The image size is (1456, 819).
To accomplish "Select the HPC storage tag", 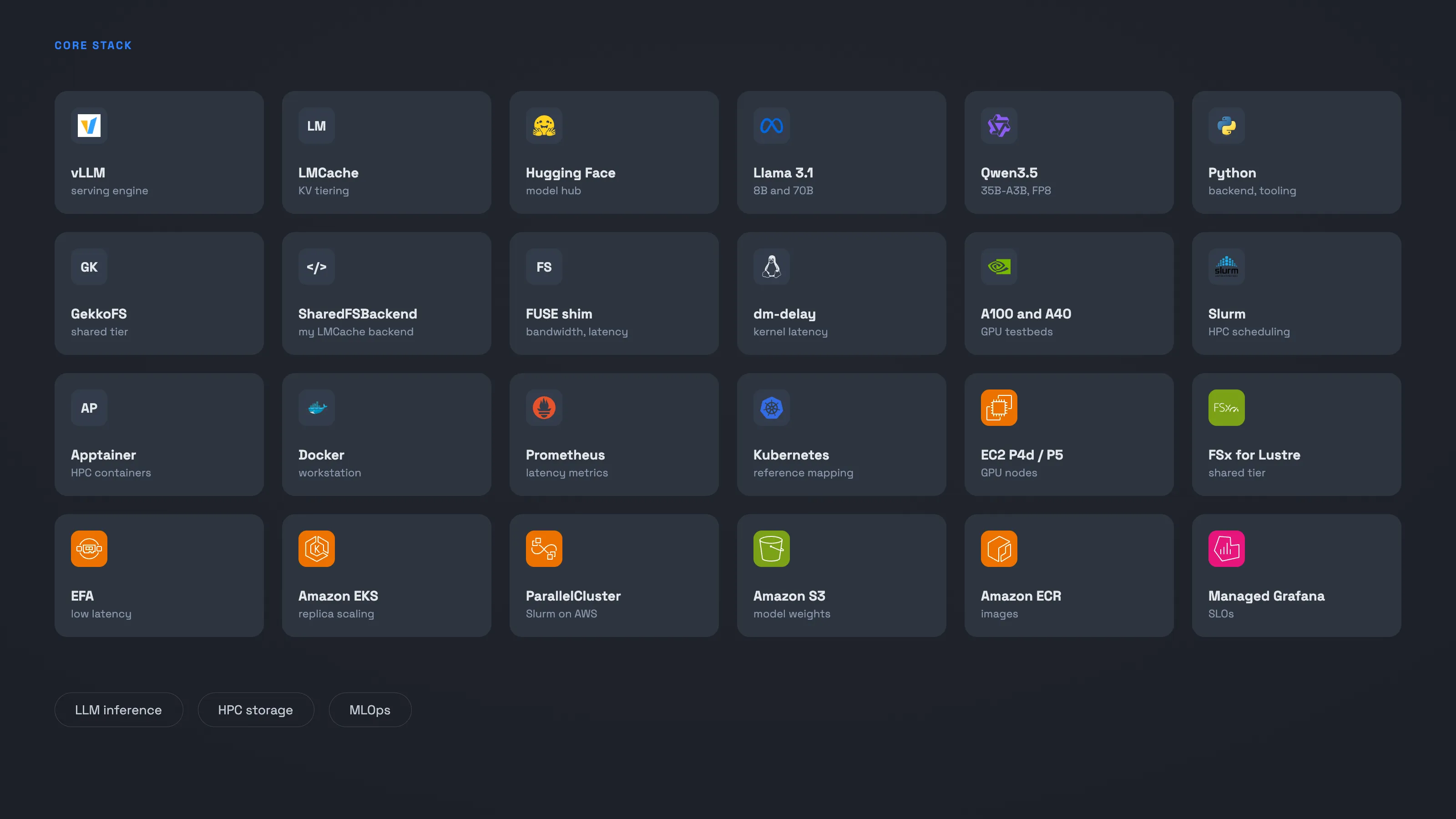I will (255, 710).
